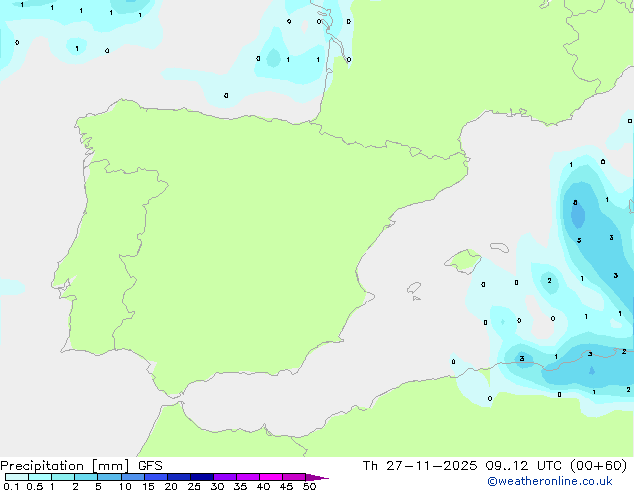This screenshot has width=634, height=490.
Task: Select the 30–35 mm purple legend swatch
Action: pos(224,477)
